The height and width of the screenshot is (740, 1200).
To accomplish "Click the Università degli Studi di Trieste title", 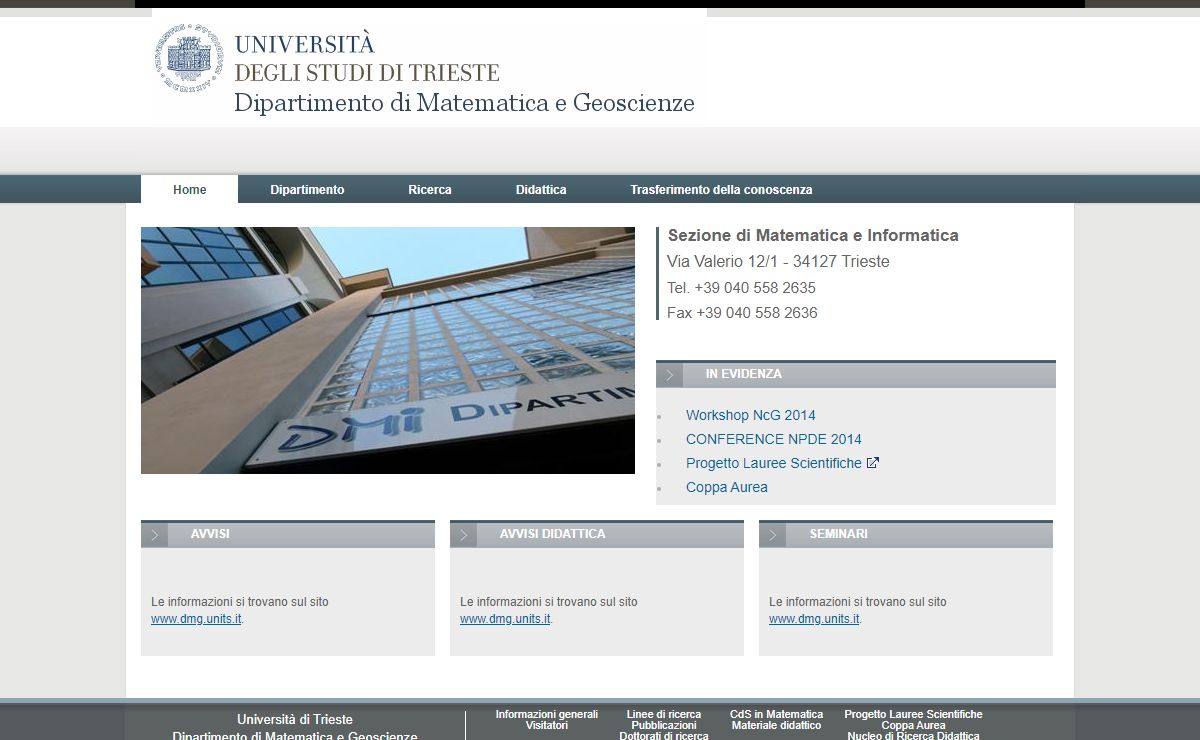I will click(366, 58).
